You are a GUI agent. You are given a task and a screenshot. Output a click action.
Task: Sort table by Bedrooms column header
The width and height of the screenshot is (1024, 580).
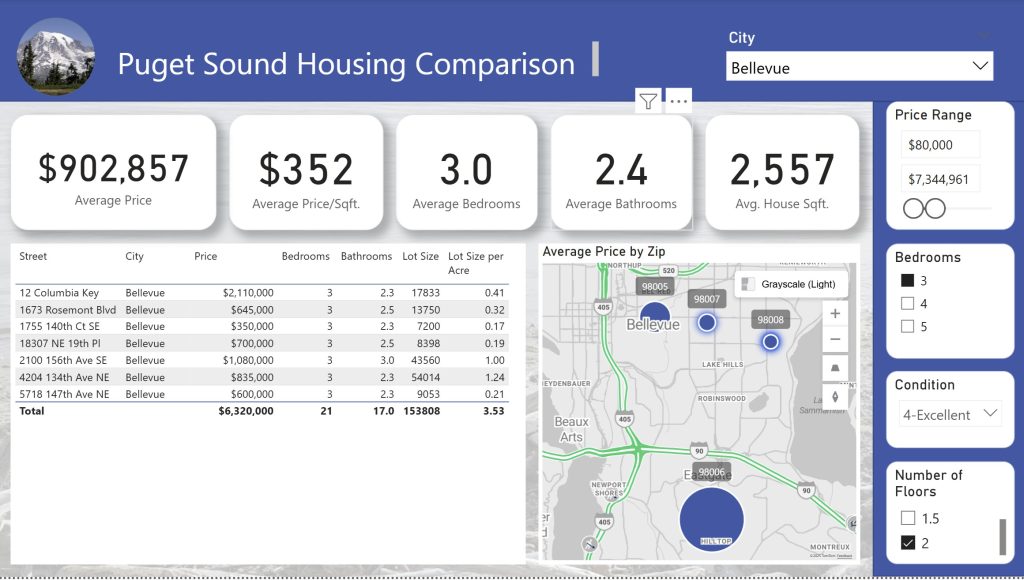(x=305, y=257)
